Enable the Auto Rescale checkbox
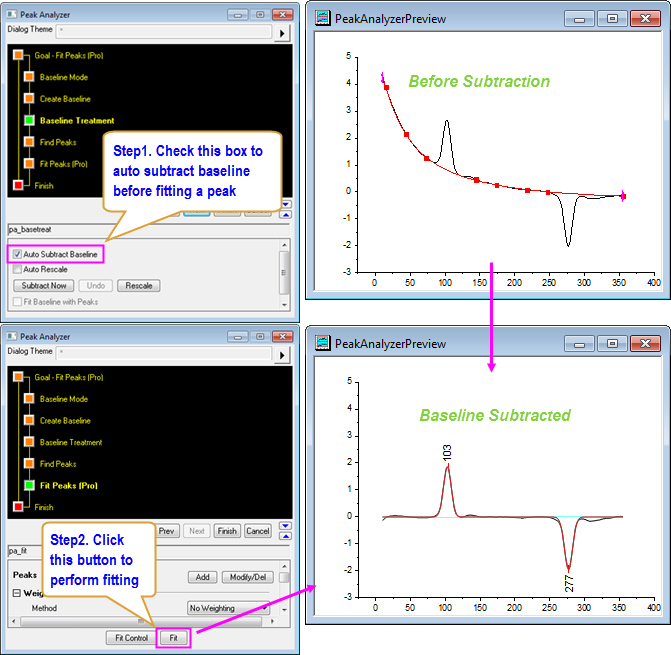 tap(17, 269)
